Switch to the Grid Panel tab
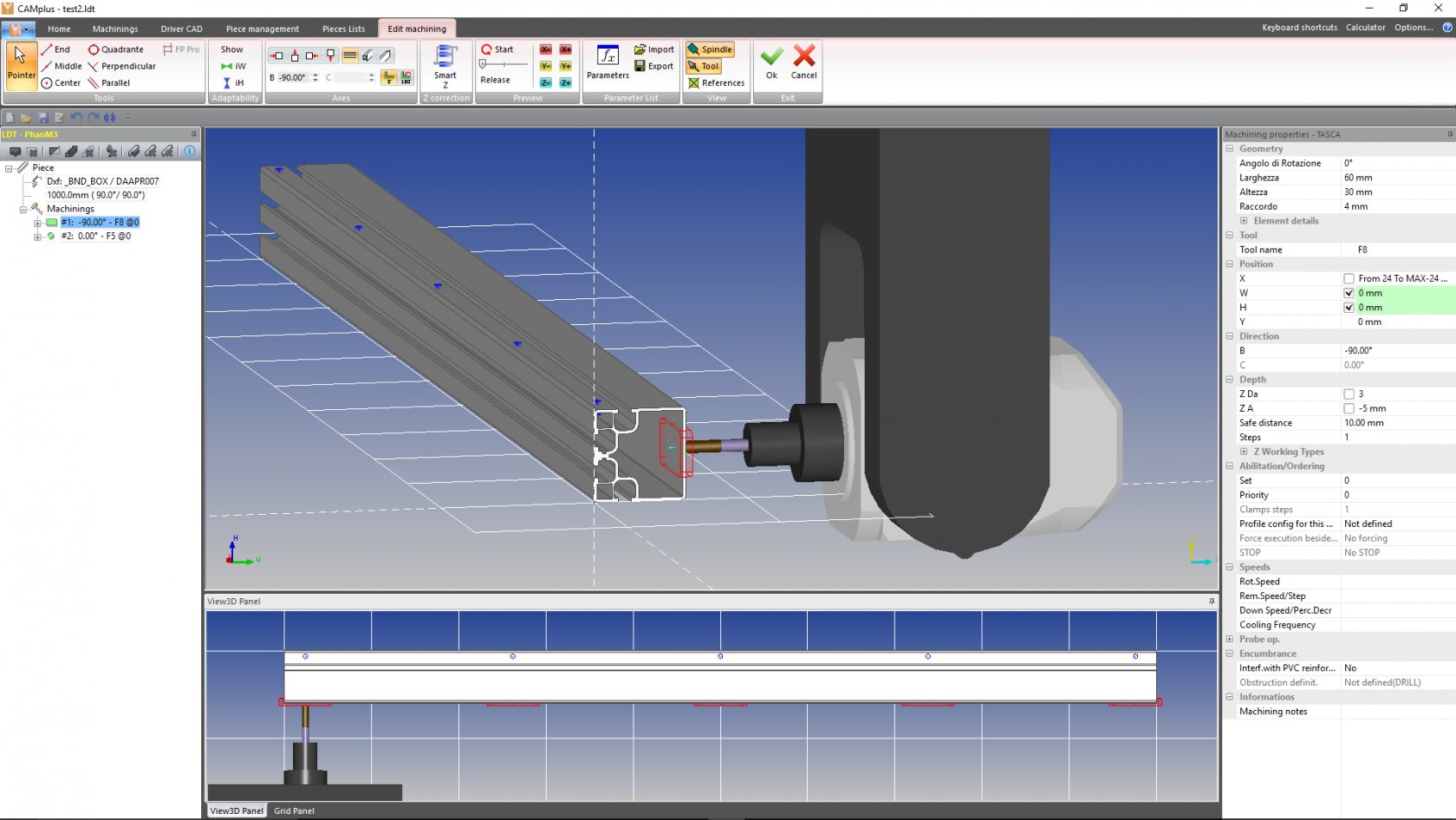This screenshot has height=820, width=1456. (x=294, y=811)
